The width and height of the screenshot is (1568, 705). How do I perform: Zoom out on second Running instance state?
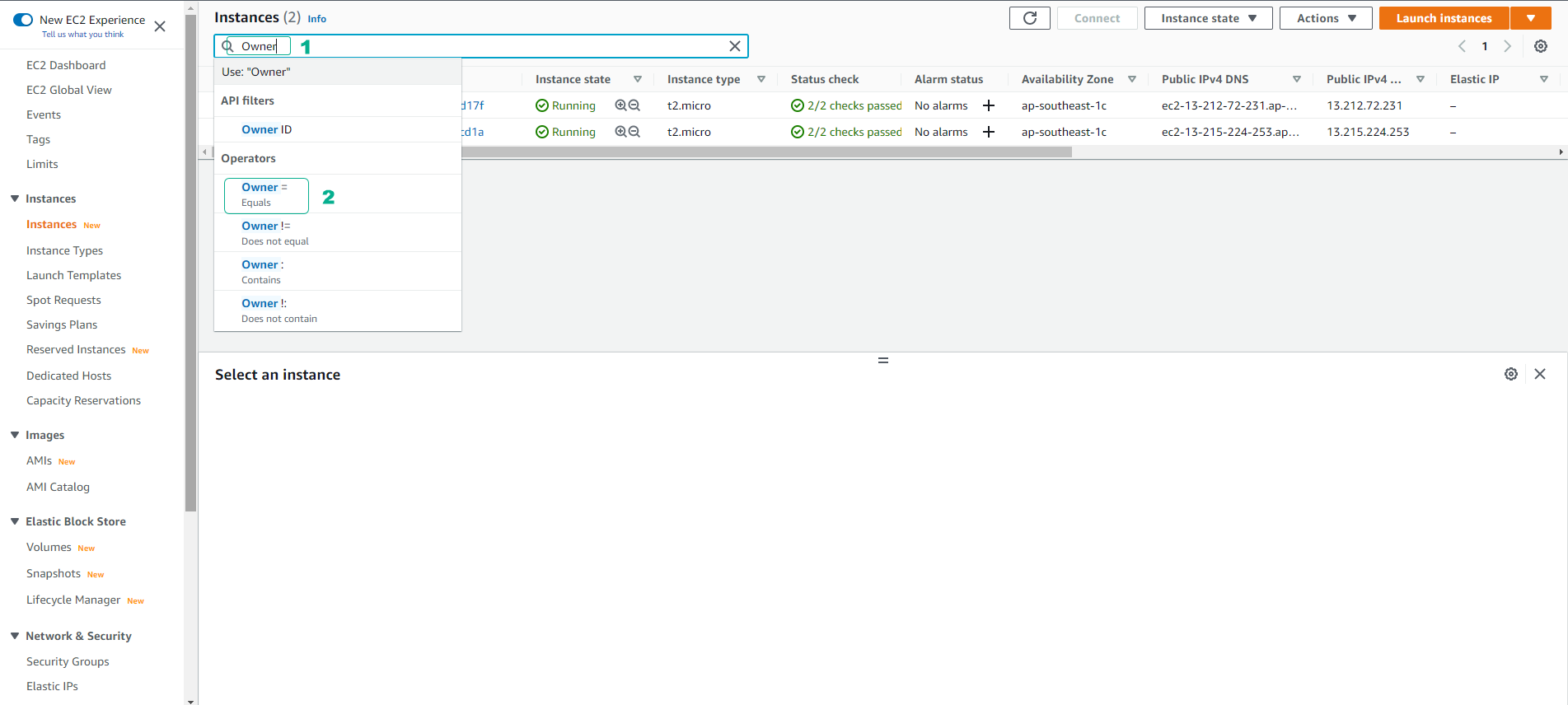(634, 132)
